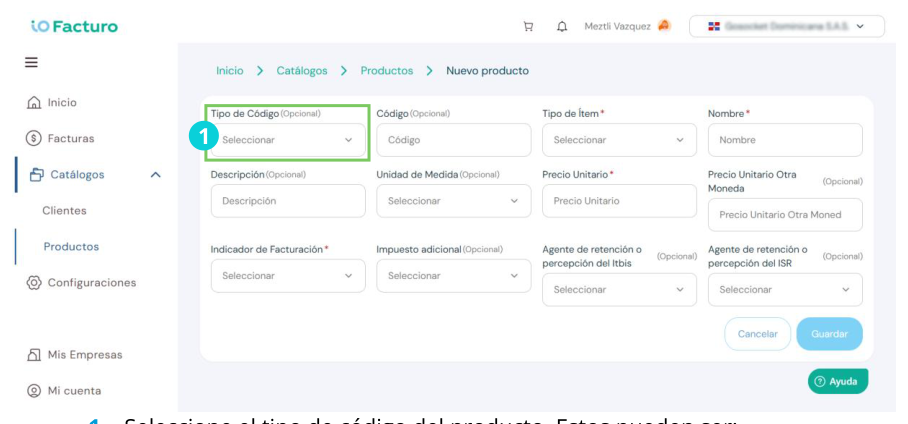Open Configuraciones in the sidebar

(91, 283)
